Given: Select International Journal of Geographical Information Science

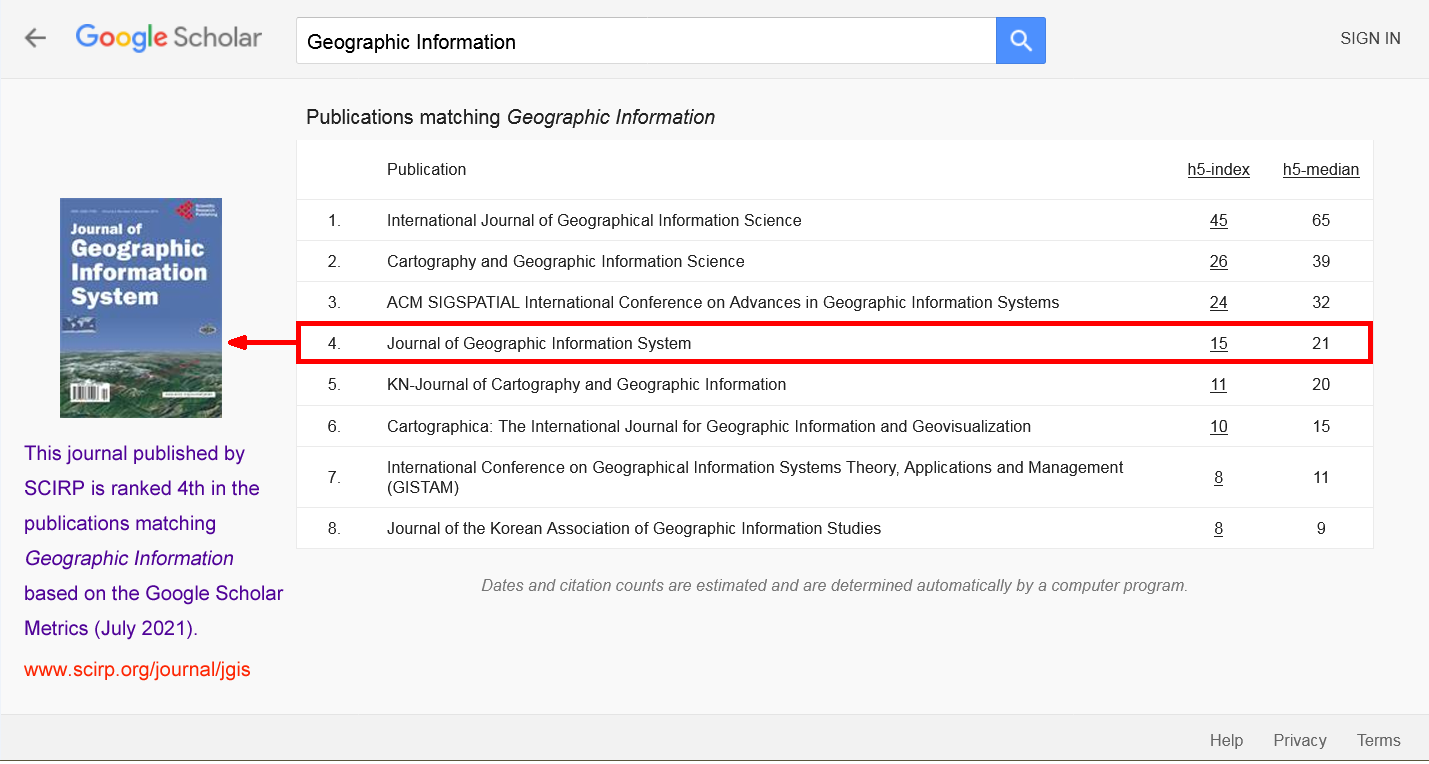Looking at the screenshot, I should 594,220.
